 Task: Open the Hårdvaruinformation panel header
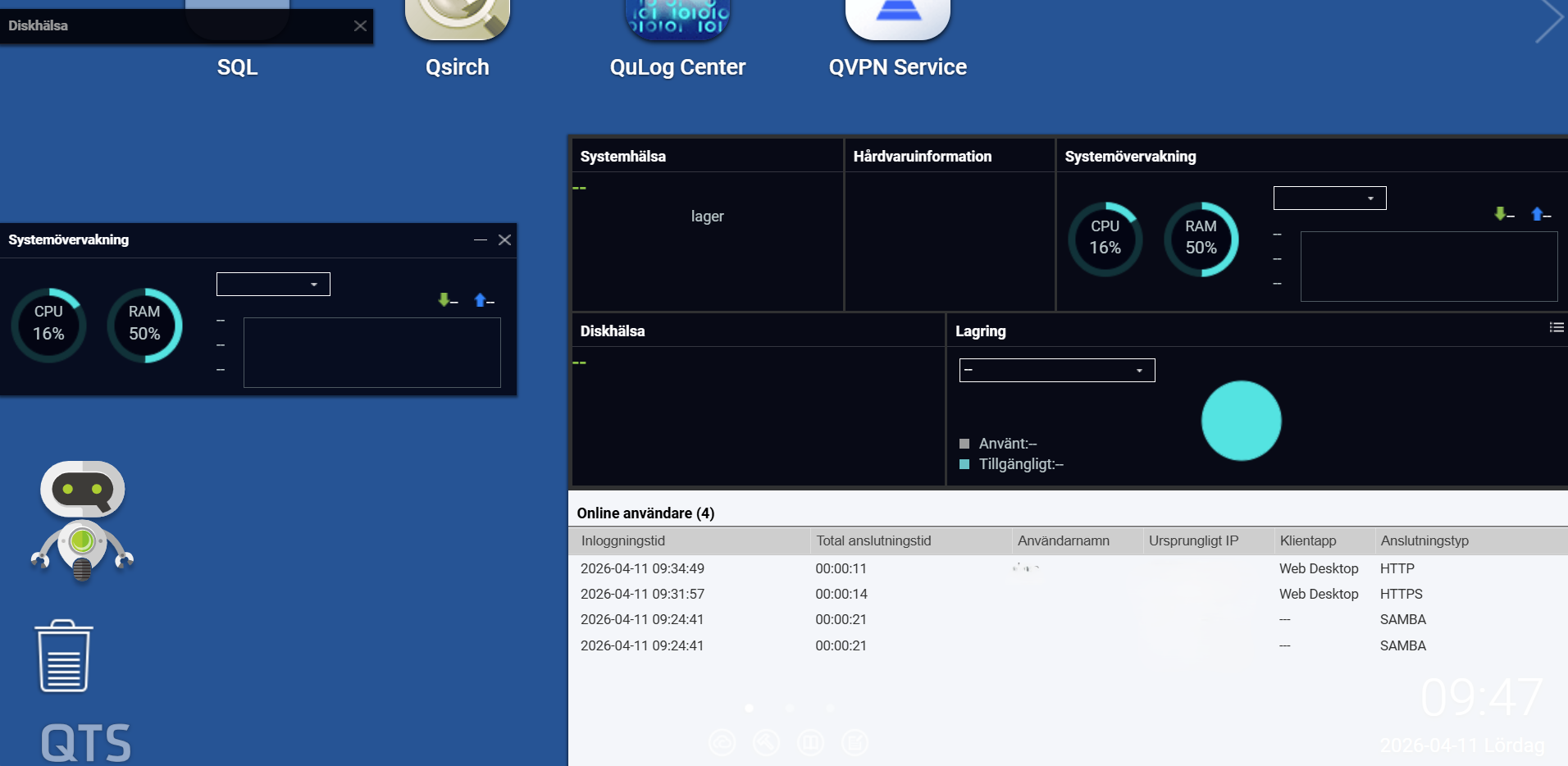pyautogui.click(x=922, y=157)
